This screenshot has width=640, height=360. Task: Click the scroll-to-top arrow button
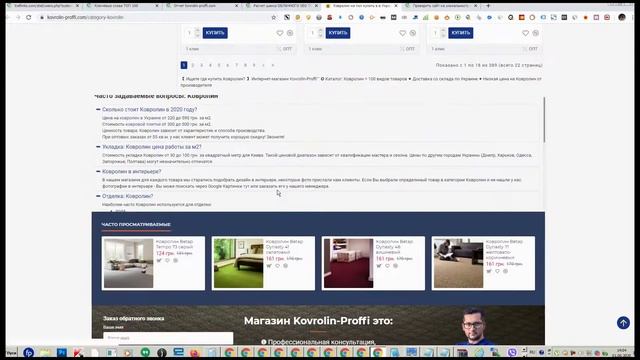coord(623,323)
